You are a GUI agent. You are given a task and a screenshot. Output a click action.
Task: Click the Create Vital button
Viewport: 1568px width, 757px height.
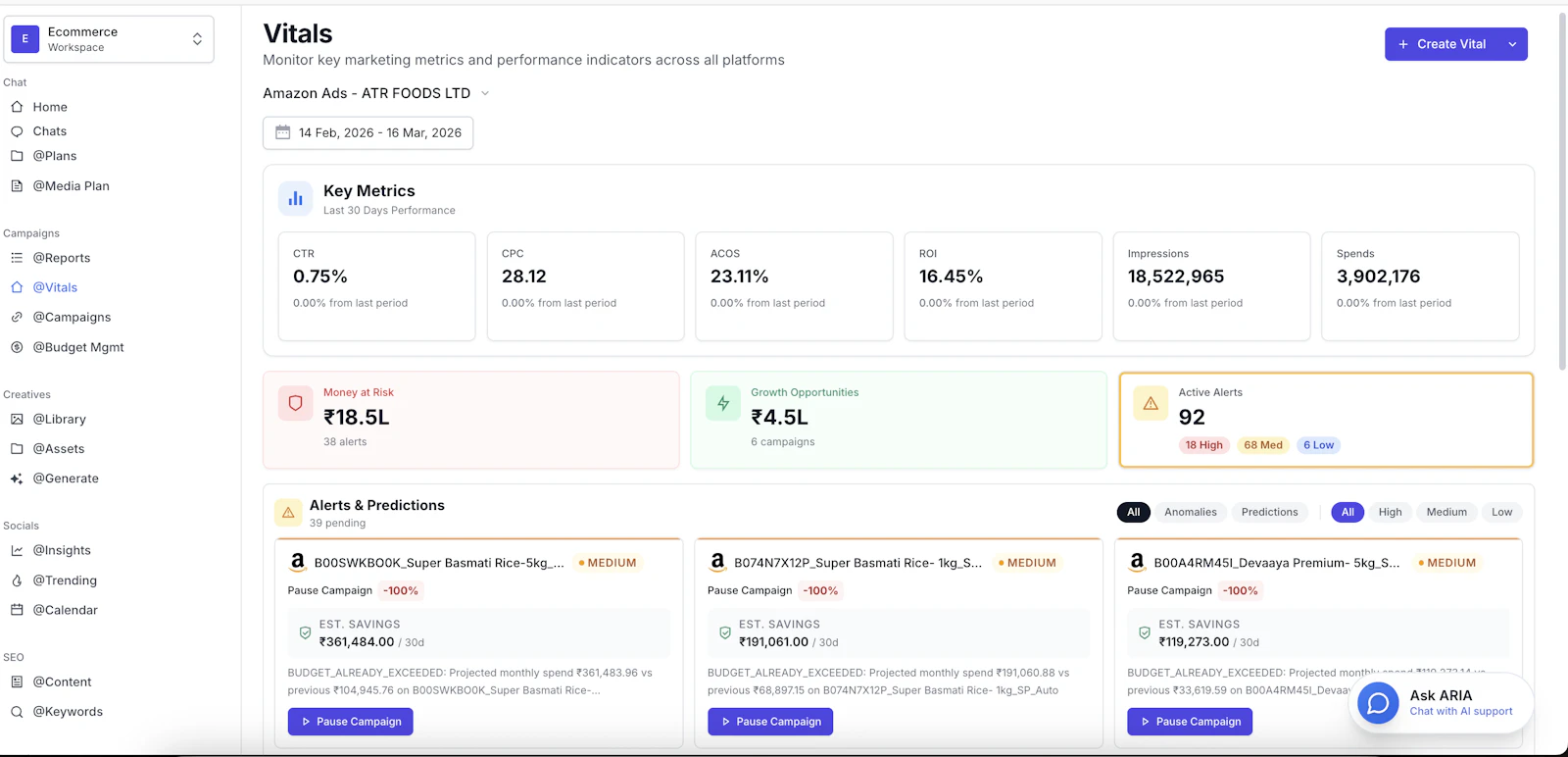(1443, 44)
